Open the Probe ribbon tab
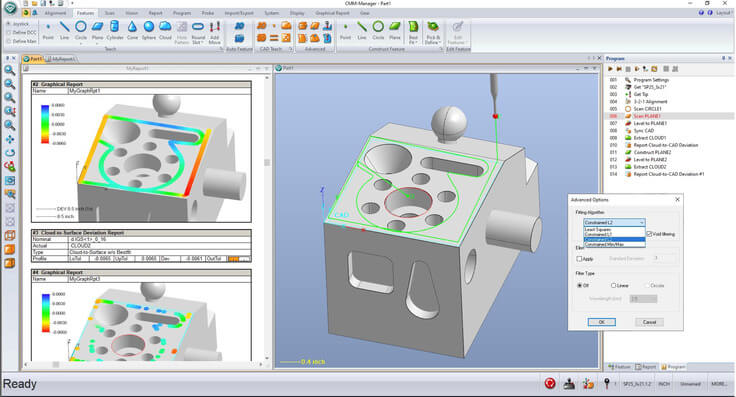Image resolution: width=736 pixels, height=397 pixels. click(207, 13)
